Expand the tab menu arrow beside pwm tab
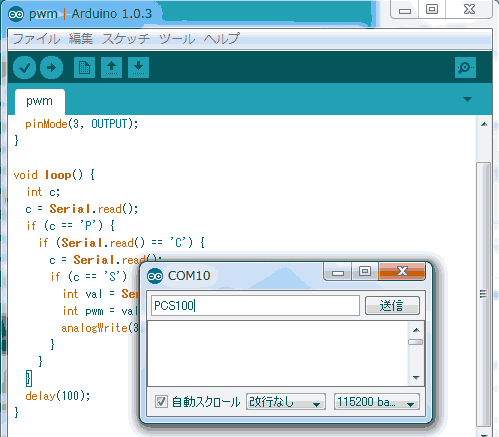The image size is (499, 437). tap(468, 99)
